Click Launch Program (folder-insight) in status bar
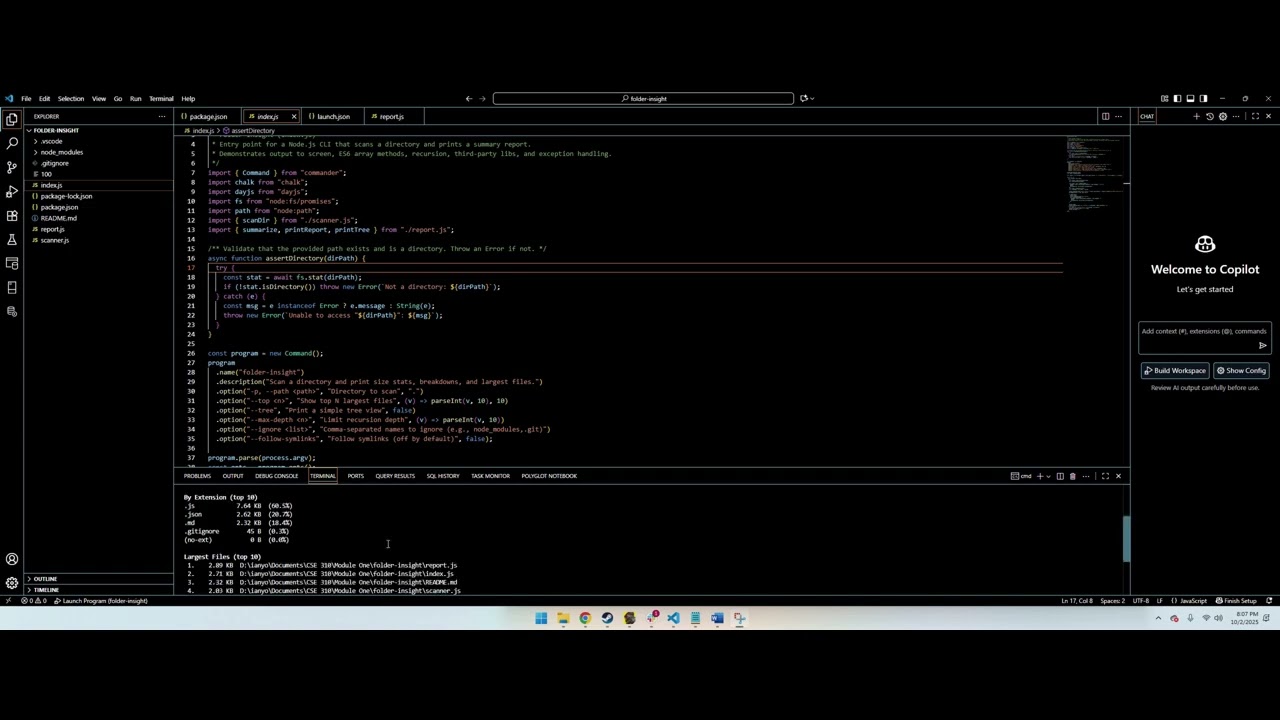This screenshot has height=720, width=1280. click(100, 601)
